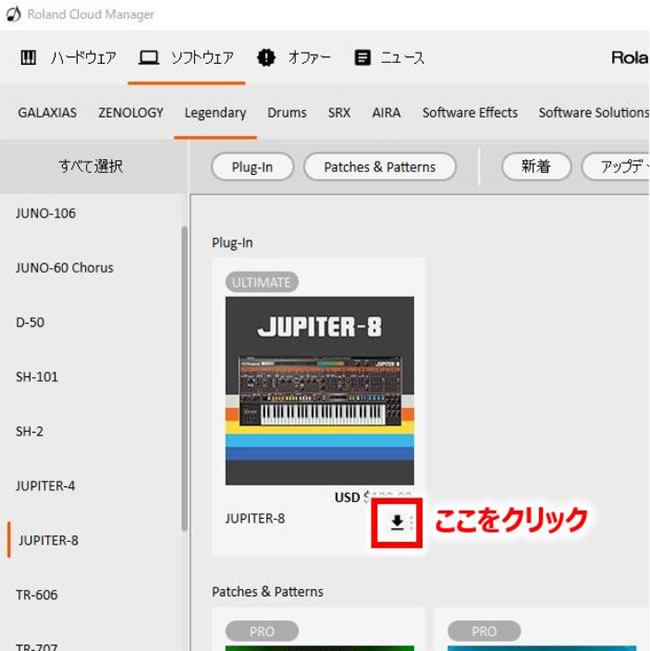Open the ハードウェア tab
Image resolution: width=650 pixels, height=651 pixels.
pyautogui.click(x=83, y=57)
